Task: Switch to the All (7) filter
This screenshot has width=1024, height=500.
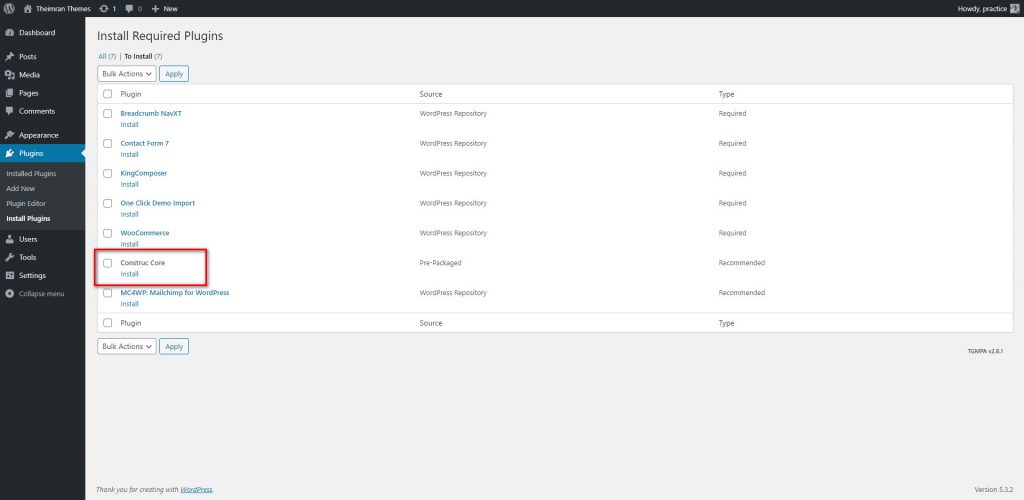Action: tap(107, 57)
